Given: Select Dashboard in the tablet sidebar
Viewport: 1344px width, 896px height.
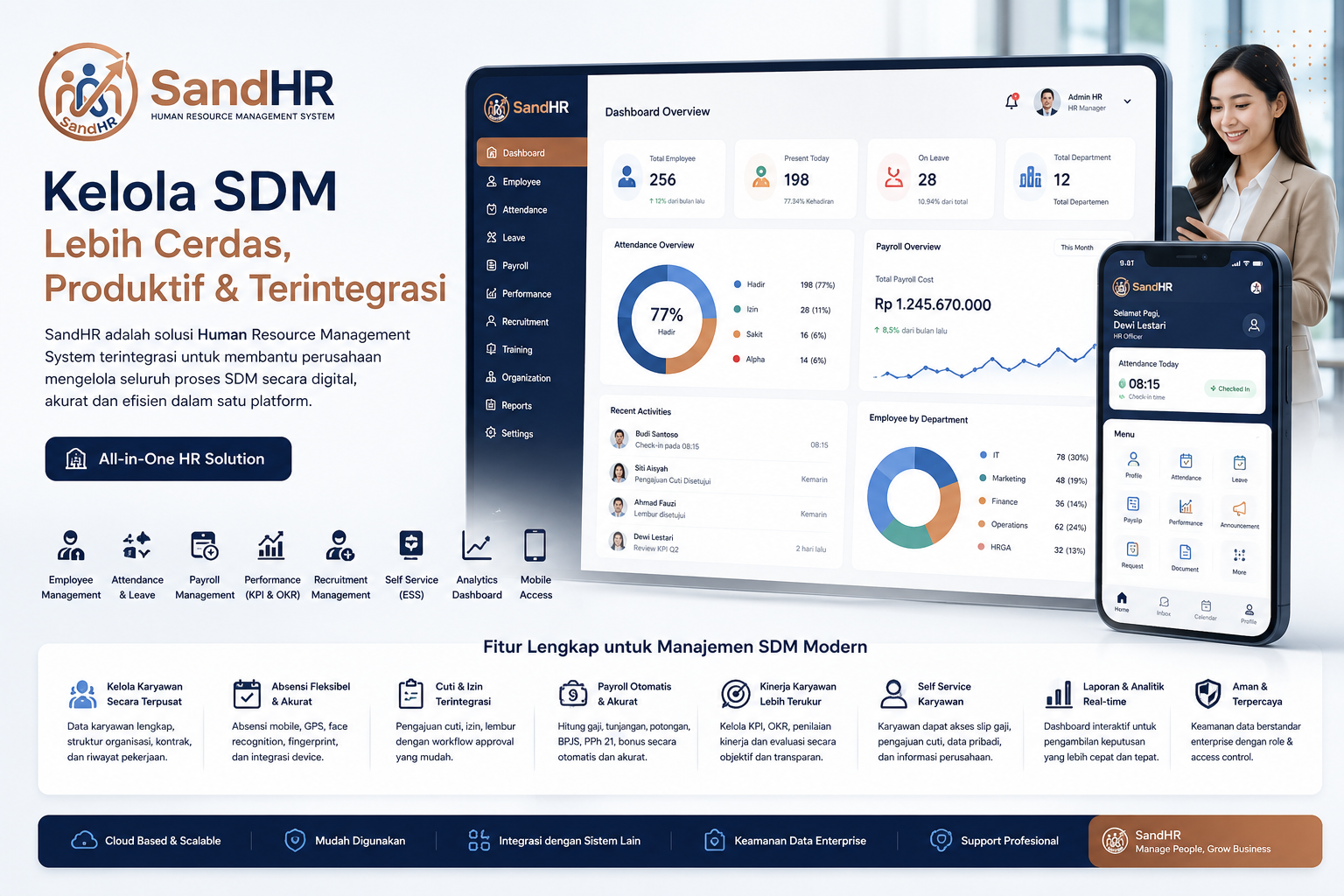Looking at the screenshot, I should click(x=532, y=152).
